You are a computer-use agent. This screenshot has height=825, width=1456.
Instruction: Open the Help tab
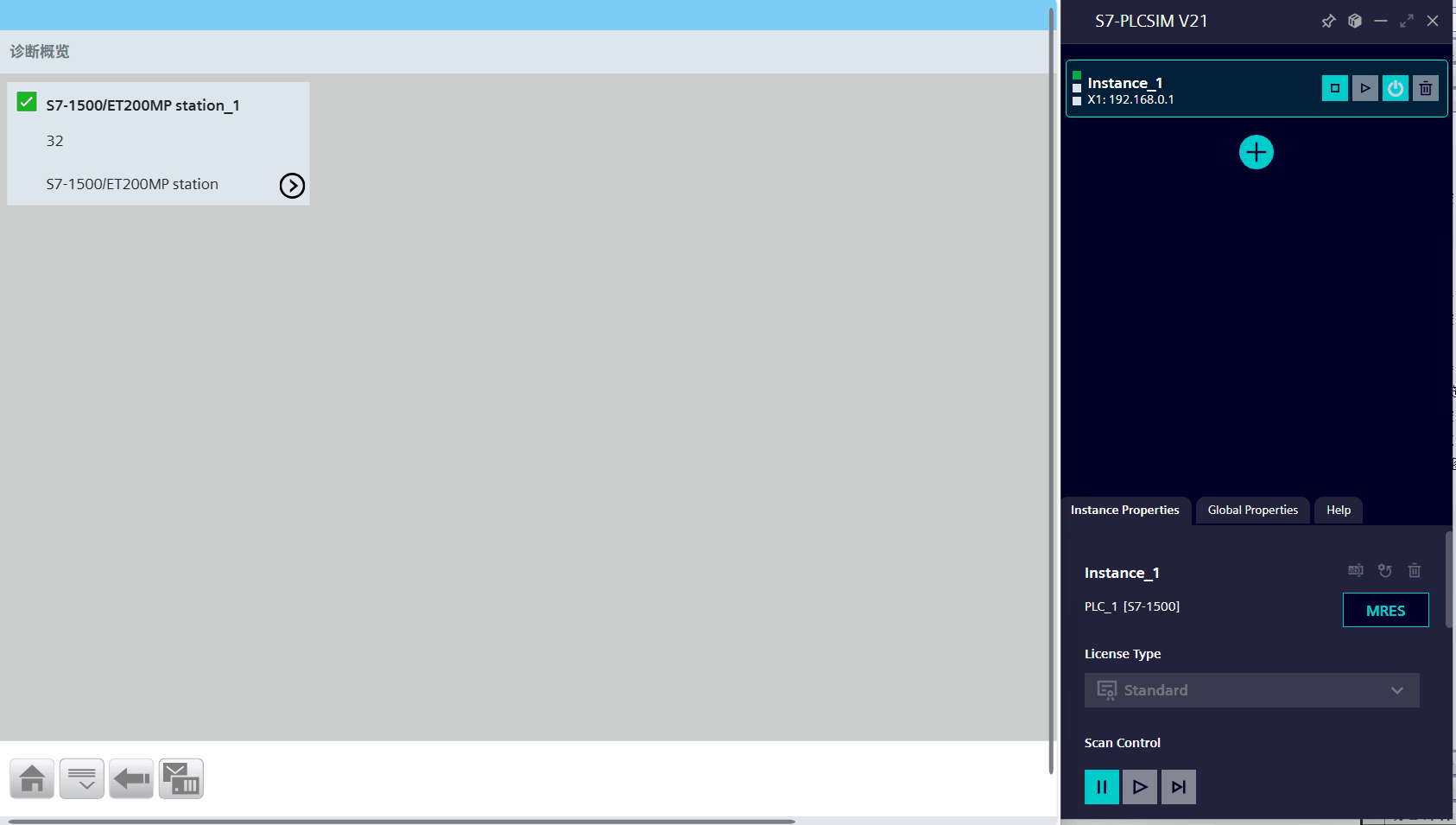(x=1339, y=511)
